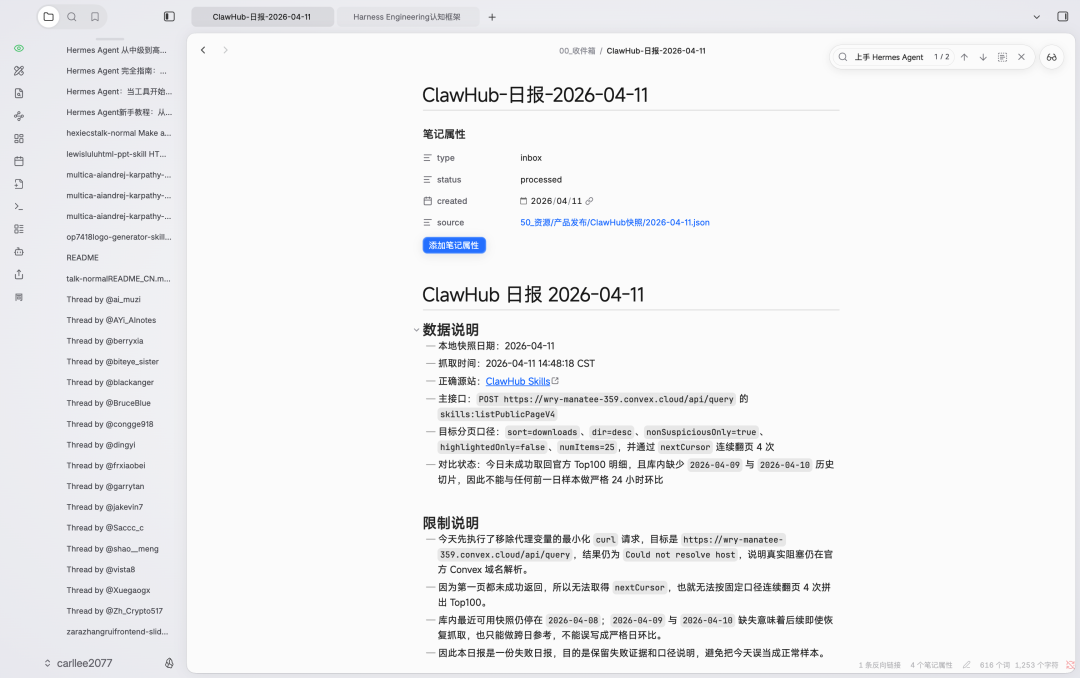The width and height of the screenshot is (1080, 678).
Task: Click the pencil-ruler ribbon icon
Action: point(19,71)
